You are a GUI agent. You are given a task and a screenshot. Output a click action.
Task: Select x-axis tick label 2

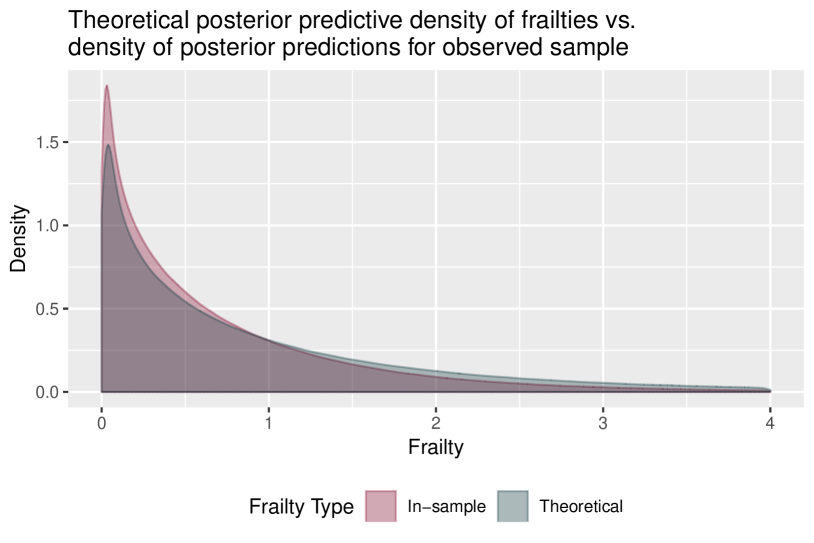point(436,421)
